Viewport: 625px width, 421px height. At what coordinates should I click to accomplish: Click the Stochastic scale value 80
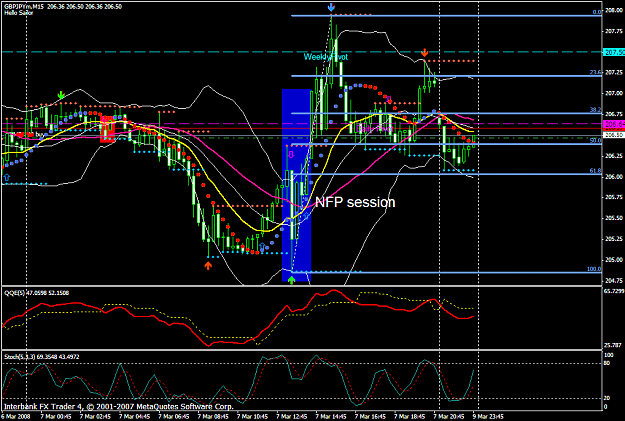point(607,363)
